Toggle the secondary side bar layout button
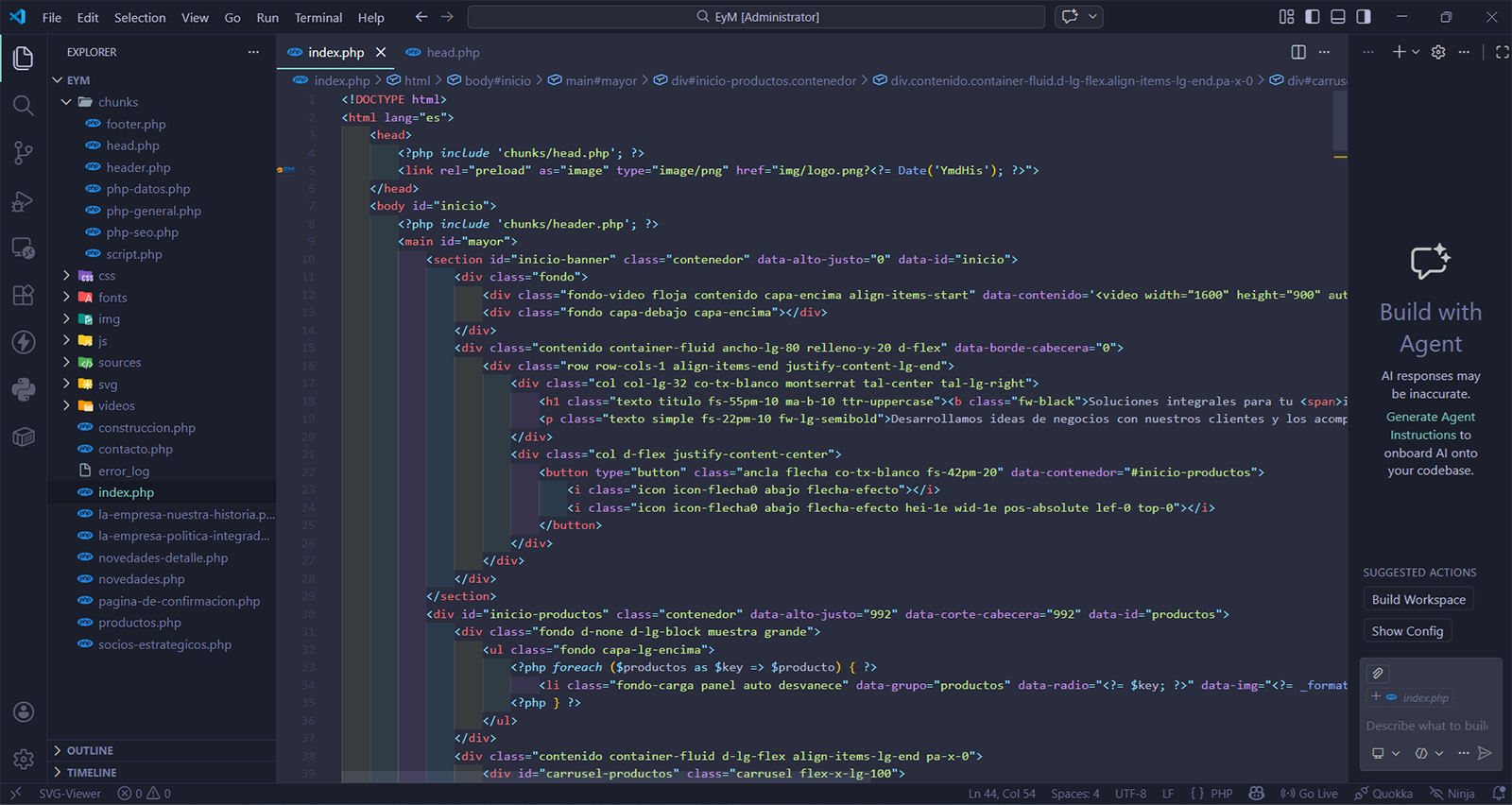Image resolution: width=1512 pixels, height=805 pixels. tap(1364, 17)
